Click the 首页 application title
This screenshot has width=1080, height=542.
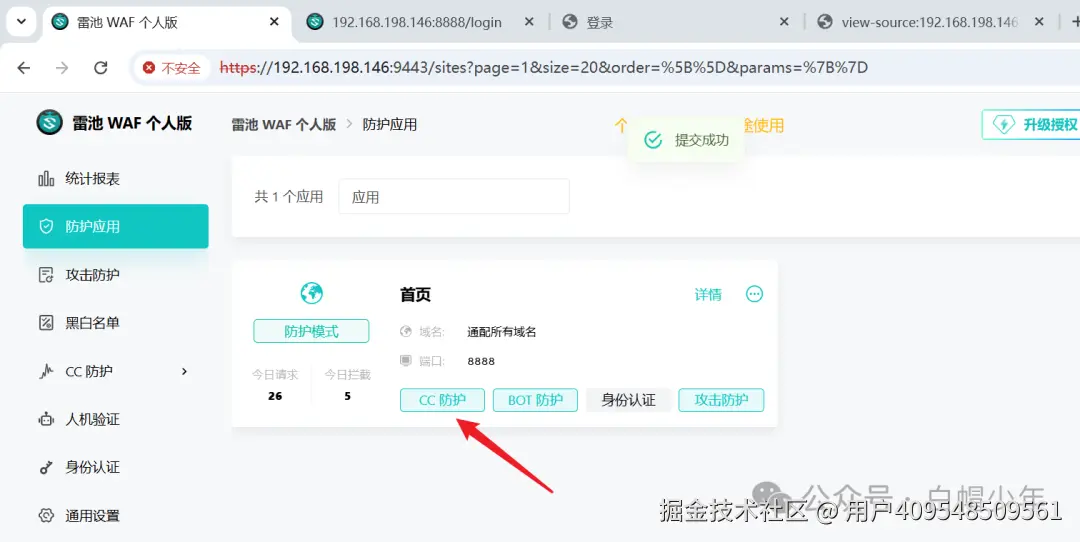[x=415, y=295]
